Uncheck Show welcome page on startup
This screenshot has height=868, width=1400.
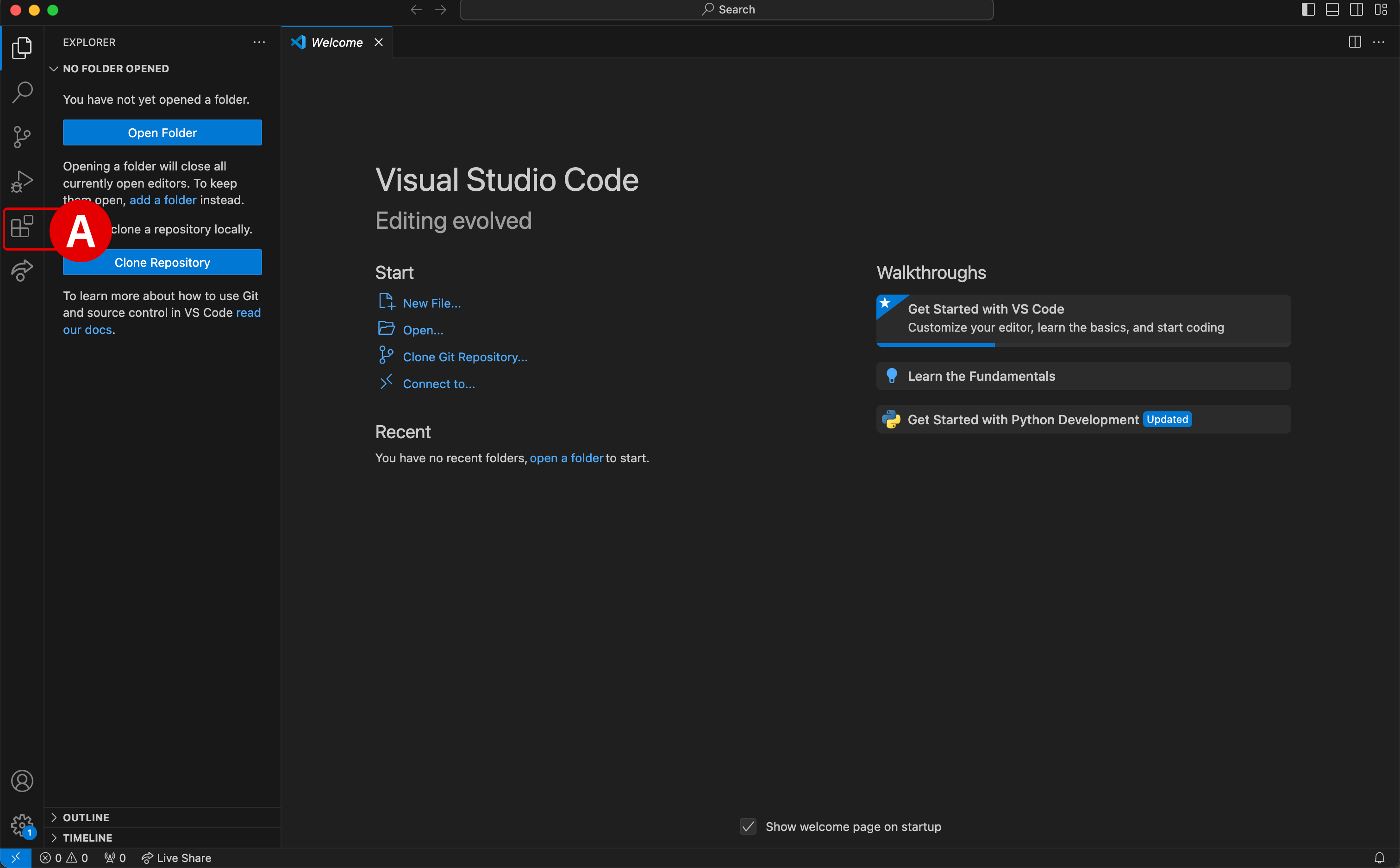pos(748,827)
